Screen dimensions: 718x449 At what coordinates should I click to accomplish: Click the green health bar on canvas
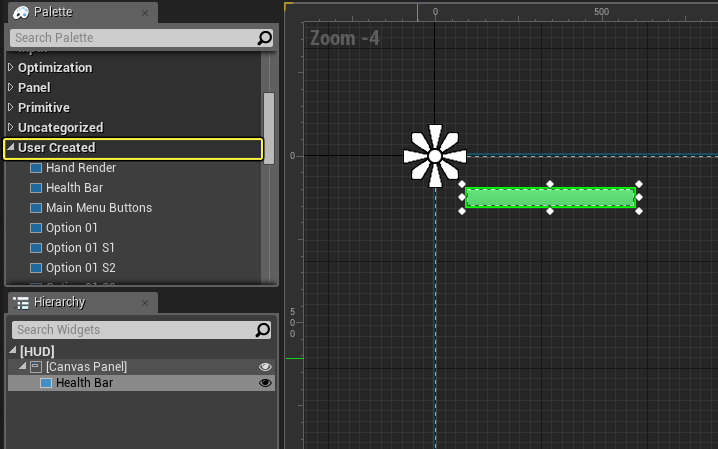tap(550, 198)
